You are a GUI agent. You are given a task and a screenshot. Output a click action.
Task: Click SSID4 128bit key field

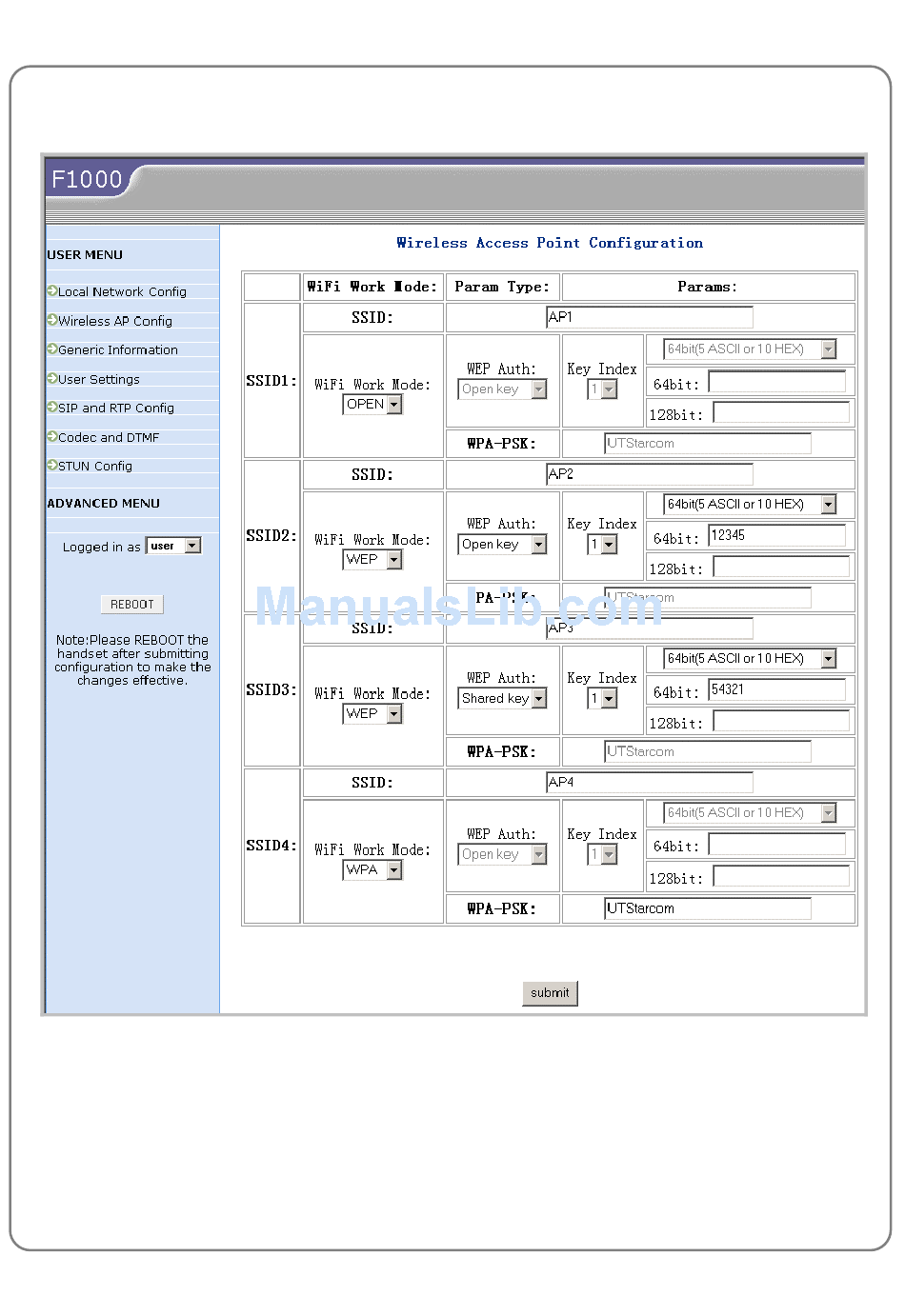[781, 877]
